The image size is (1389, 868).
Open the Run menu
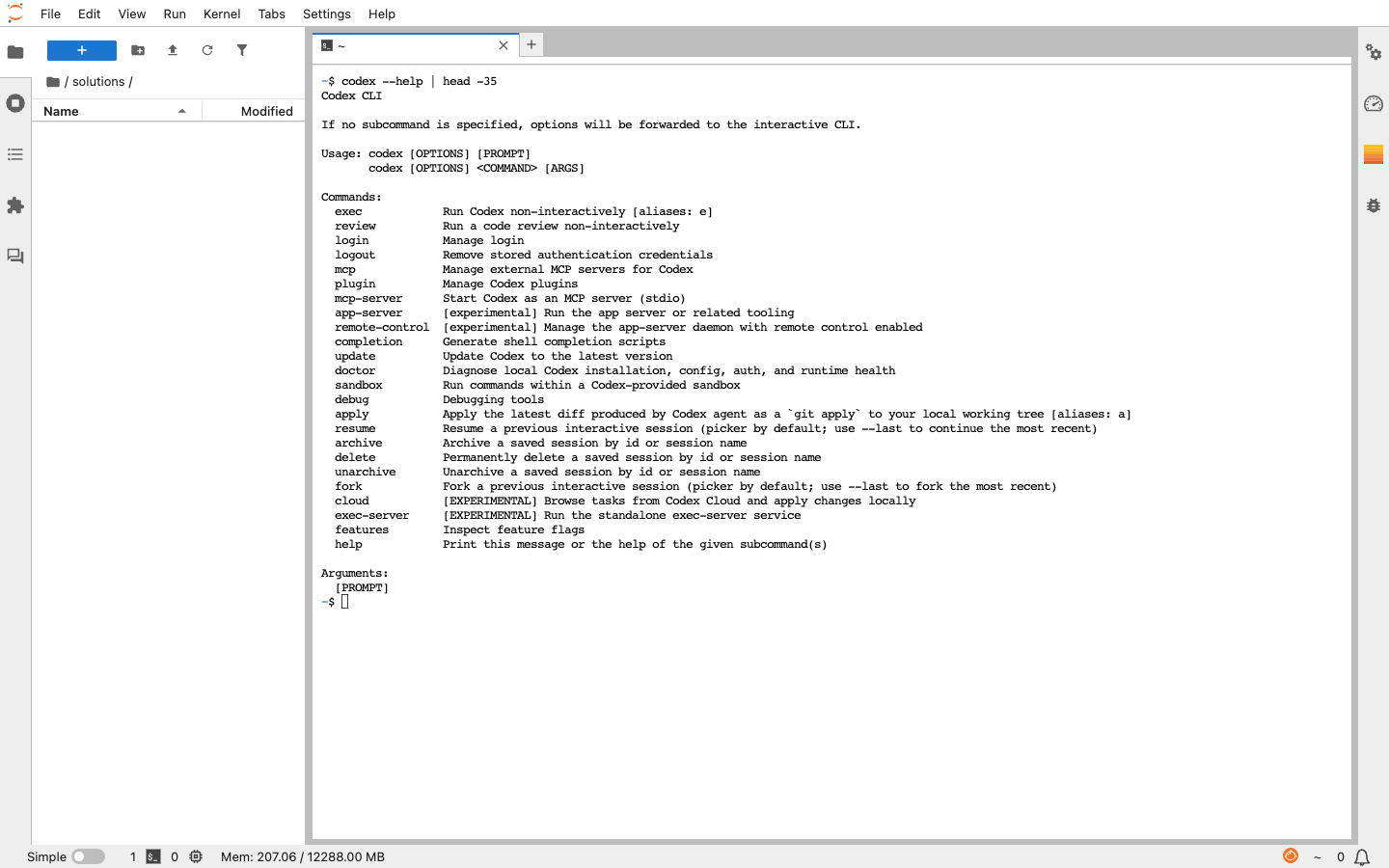tap(175, 14)
